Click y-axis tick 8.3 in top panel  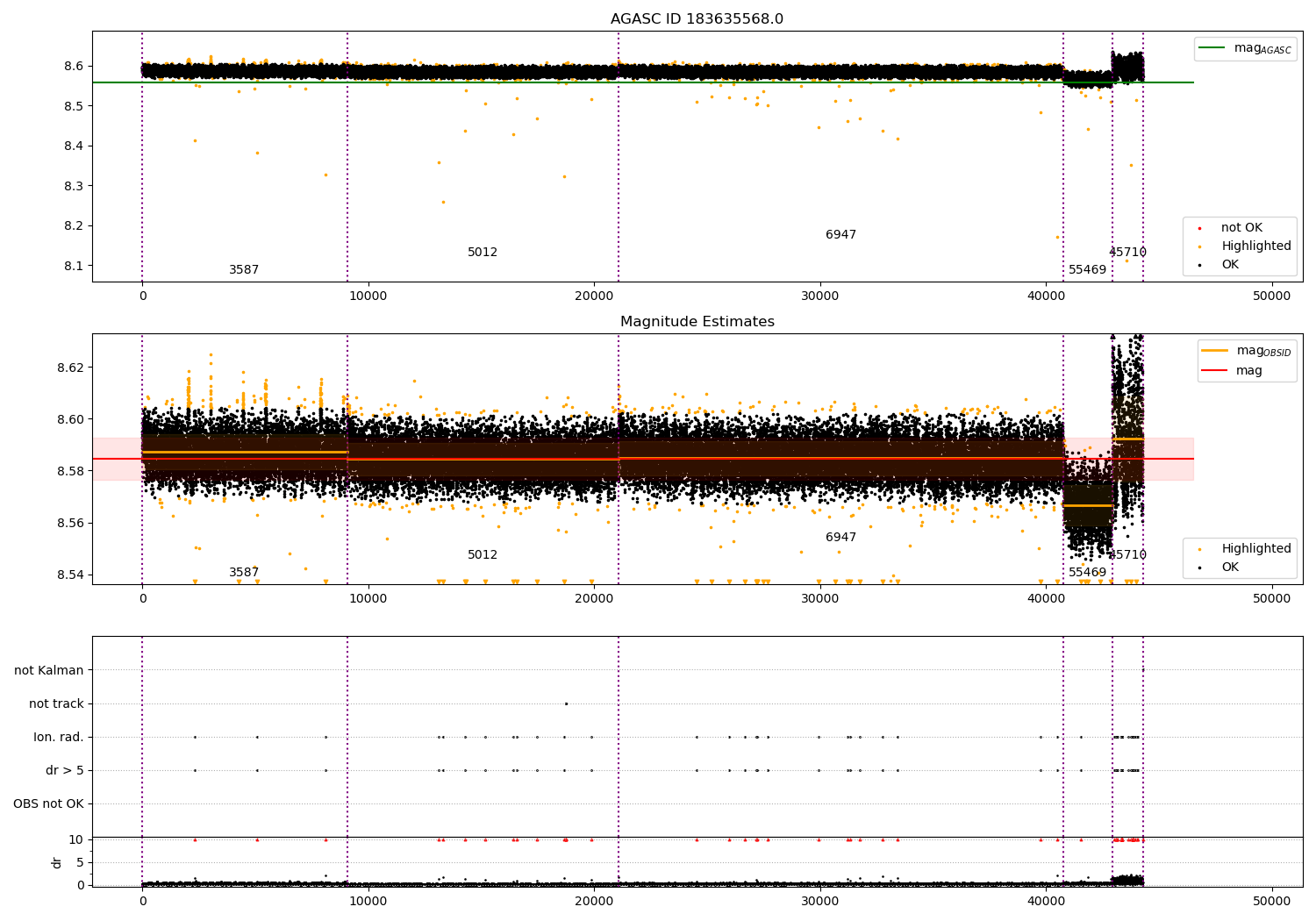coord(74,186)
